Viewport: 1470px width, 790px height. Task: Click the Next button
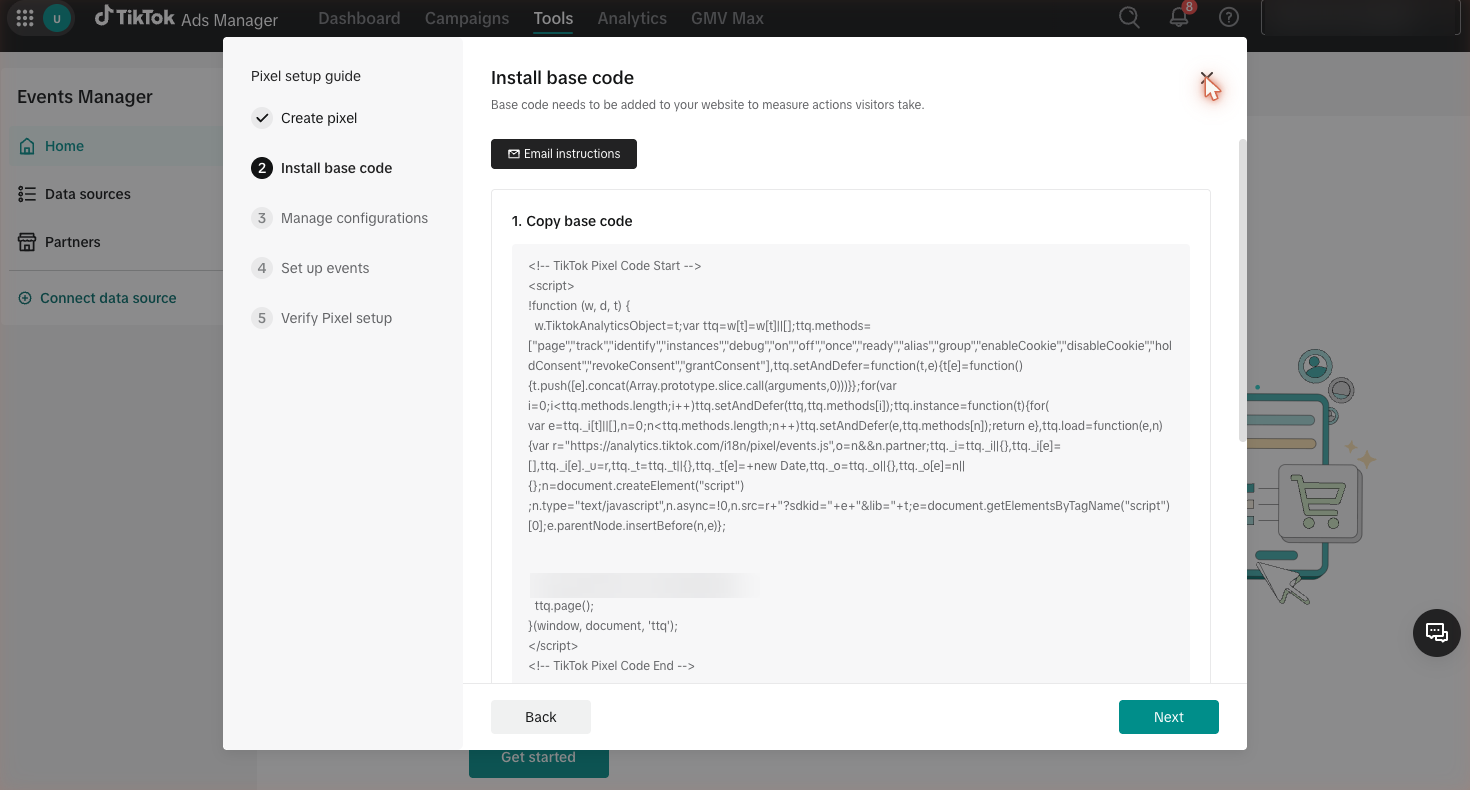click(x=1169, y=717)
